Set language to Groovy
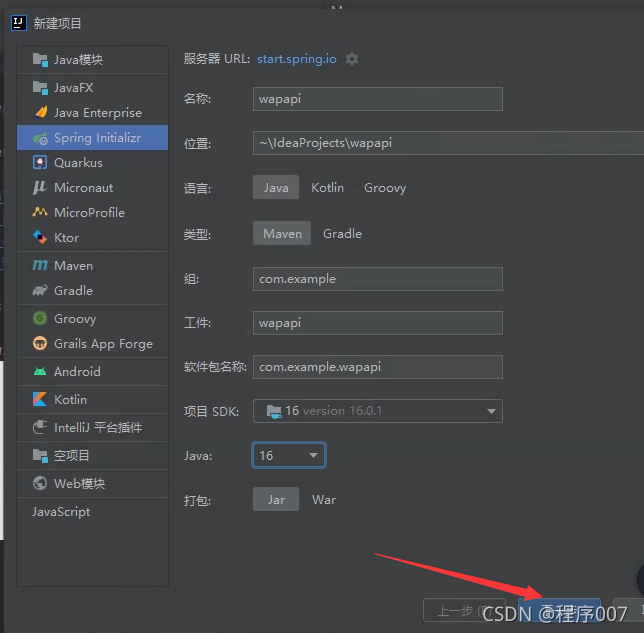644x633 pixels. click(x=385, y=188)
